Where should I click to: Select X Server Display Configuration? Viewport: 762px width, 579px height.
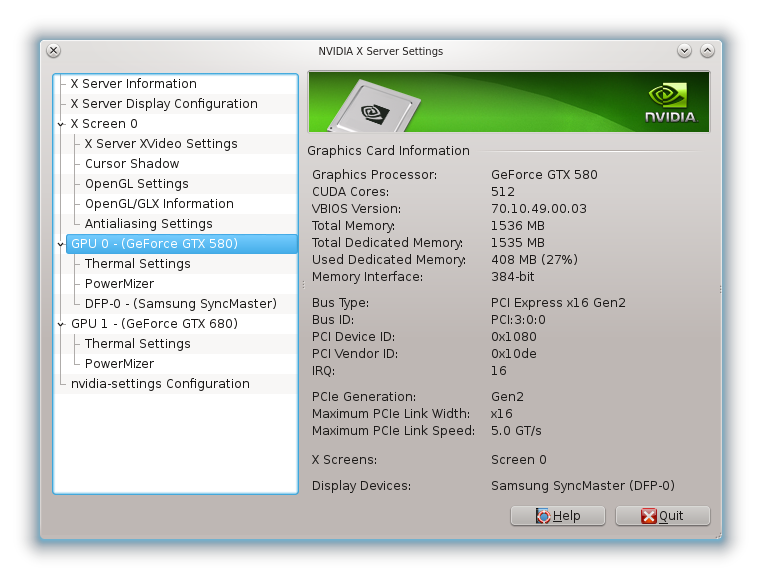click(x=164, y=104)
